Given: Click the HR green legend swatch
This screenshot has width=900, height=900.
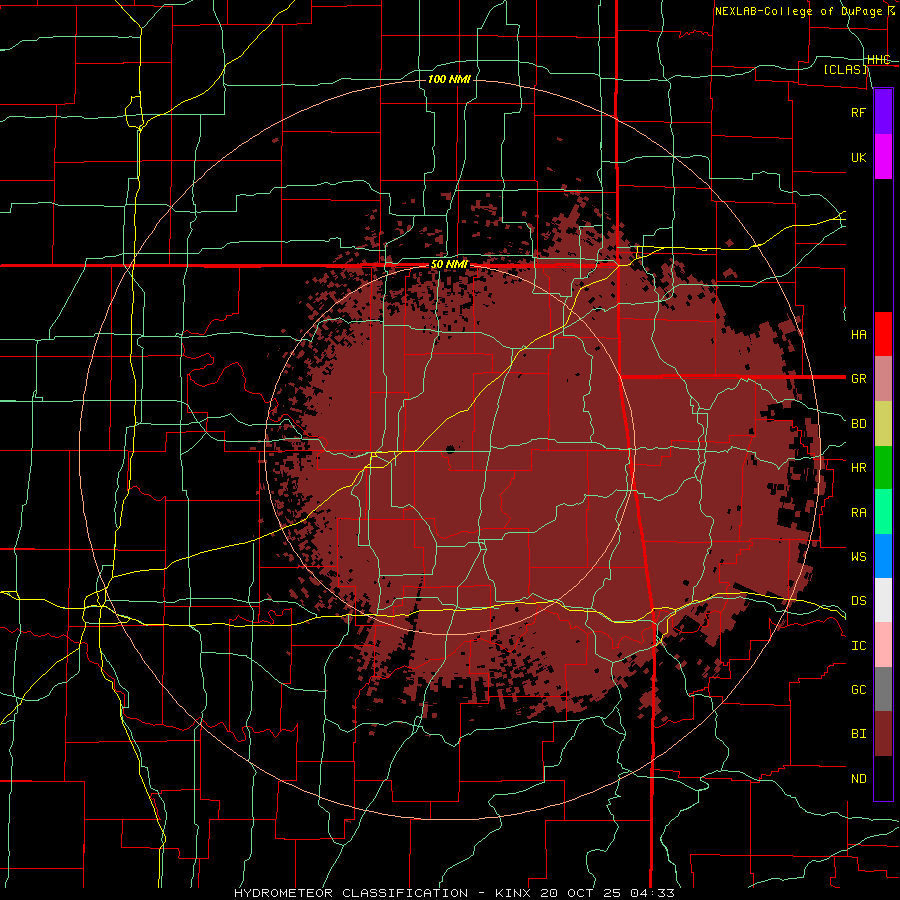Looking at the screenshot, I should (x=883, y=467).
